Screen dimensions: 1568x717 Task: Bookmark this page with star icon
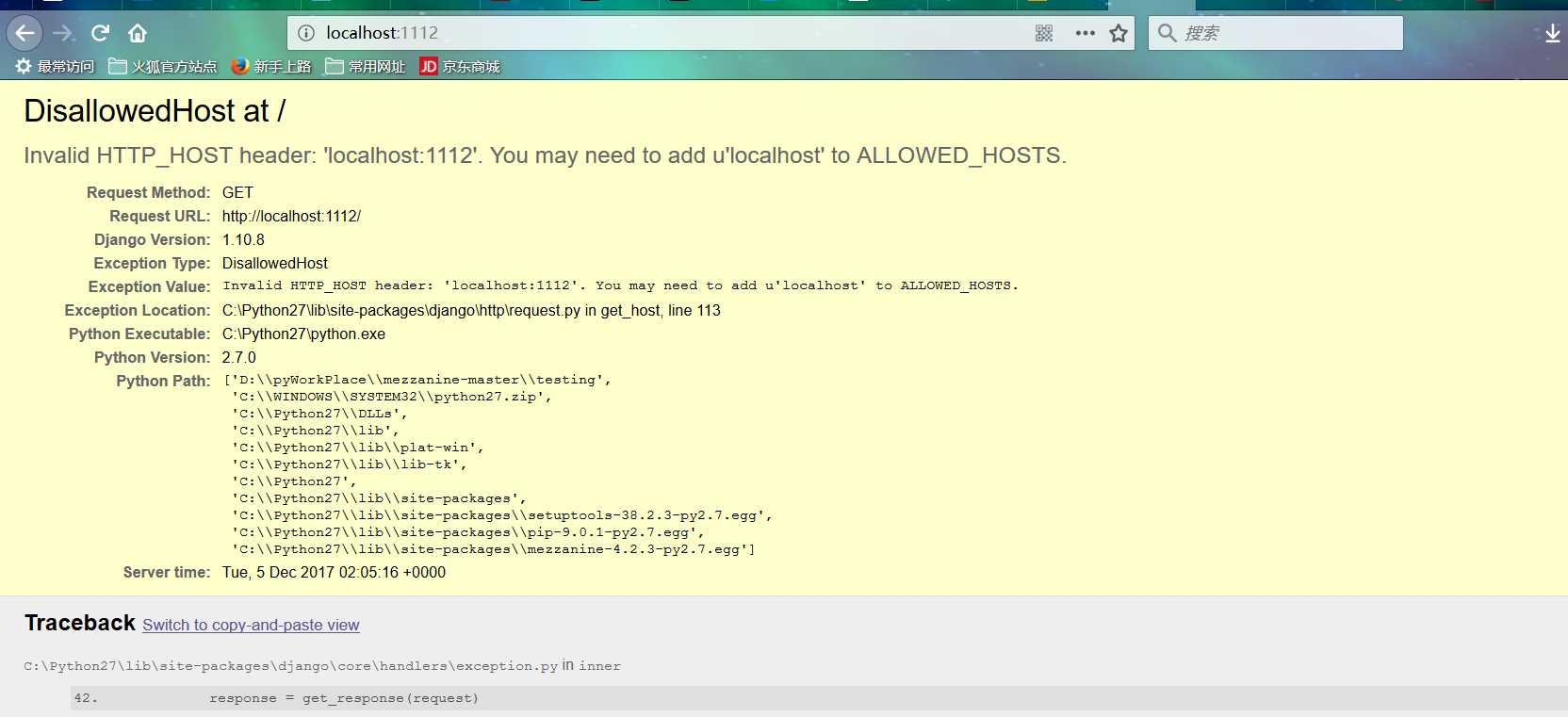(x=1119, y=33)
